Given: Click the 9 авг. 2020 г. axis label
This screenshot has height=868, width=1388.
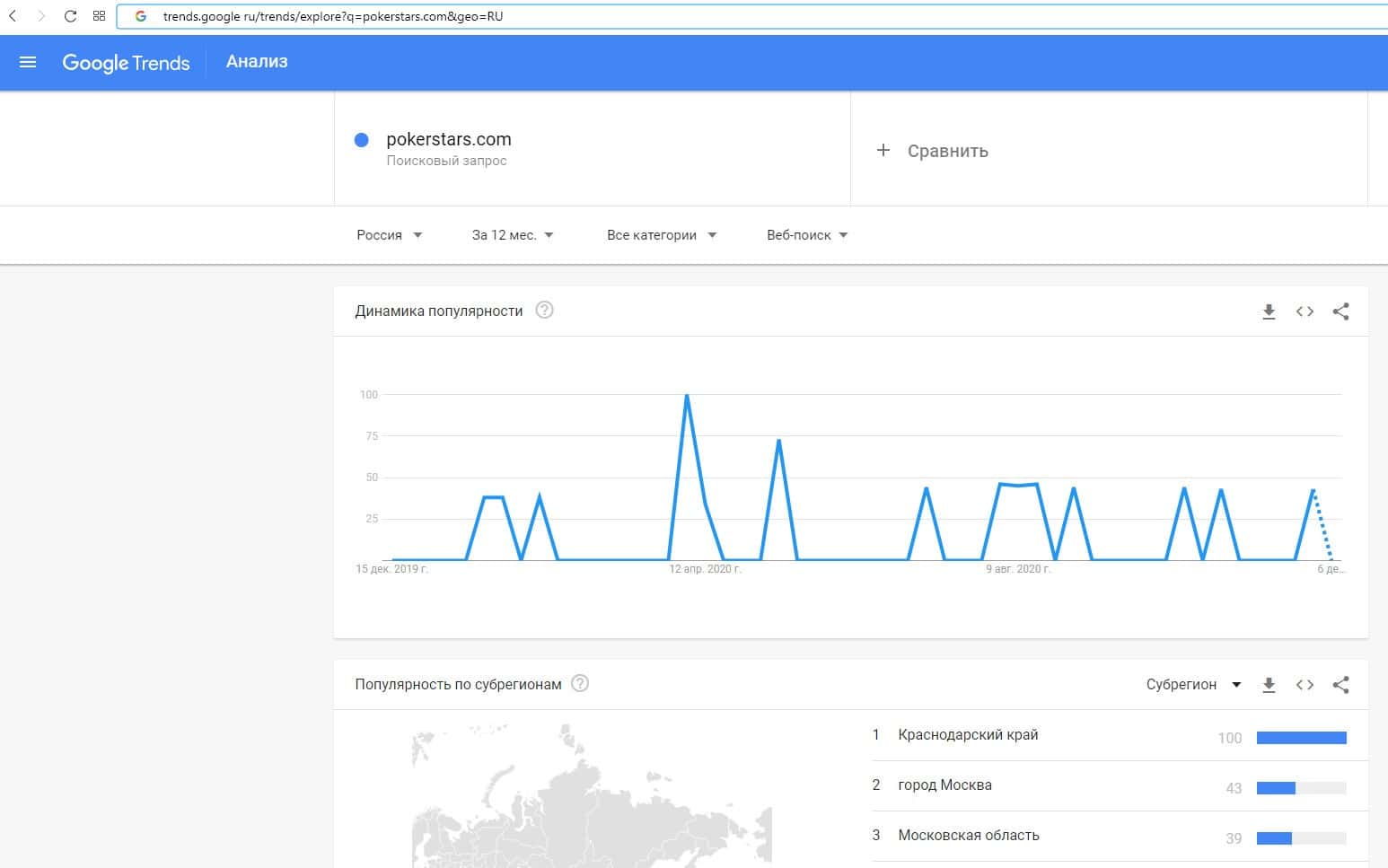Looking at the screenshot, I should [x=1018, y=569].
